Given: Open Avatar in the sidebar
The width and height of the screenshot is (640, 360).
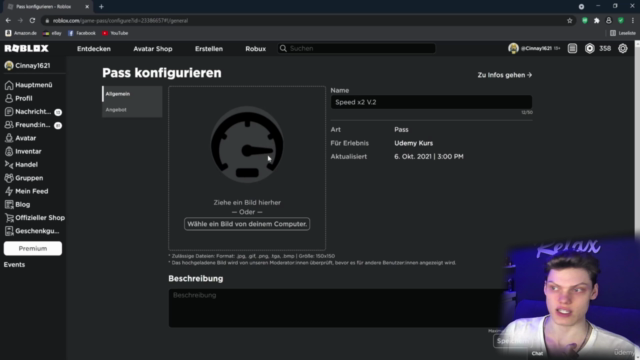Looking at the screenshot, I should click(20, 138).
